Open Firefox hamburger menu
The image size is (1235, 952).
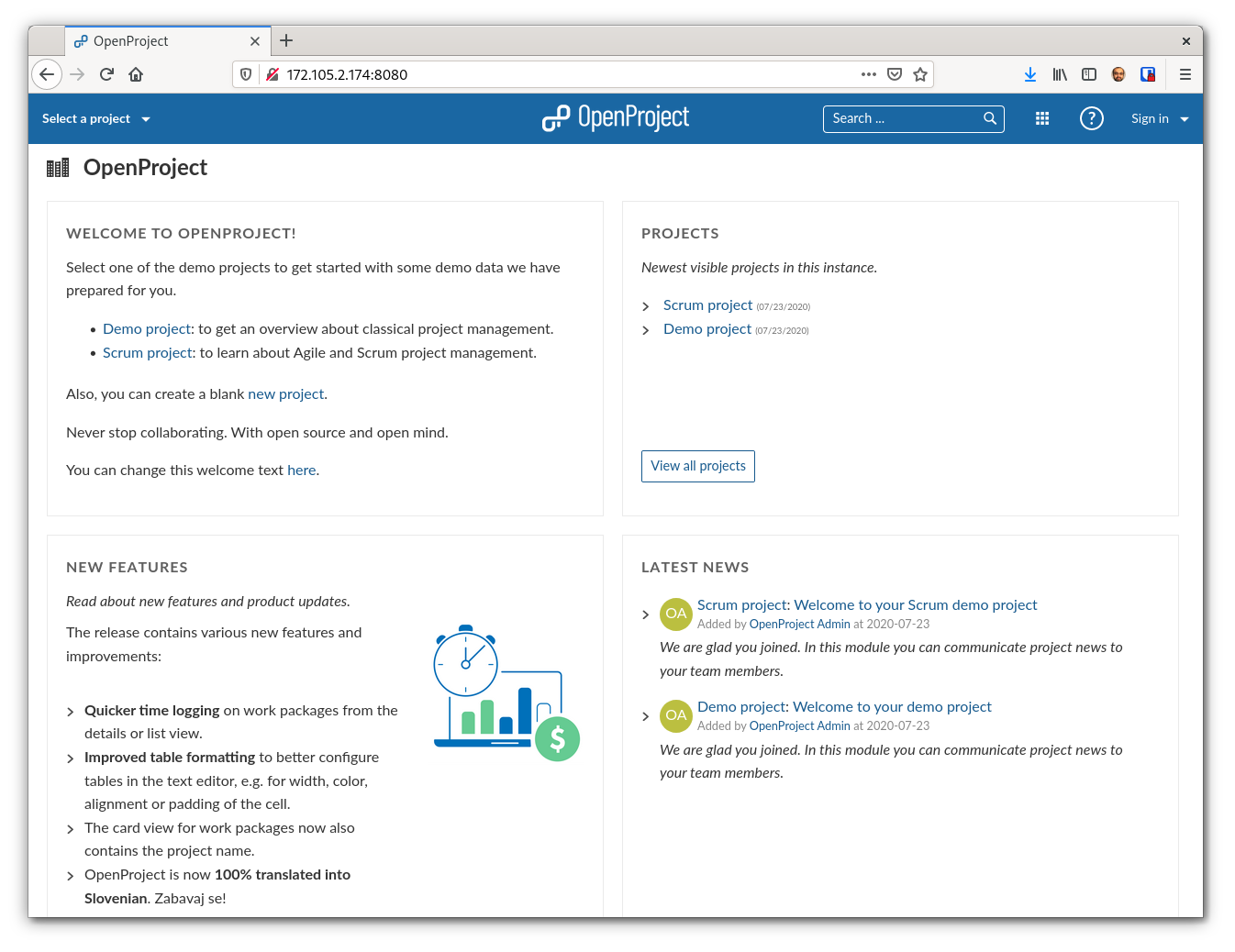pyautogui.click(x=1185, y=74)
